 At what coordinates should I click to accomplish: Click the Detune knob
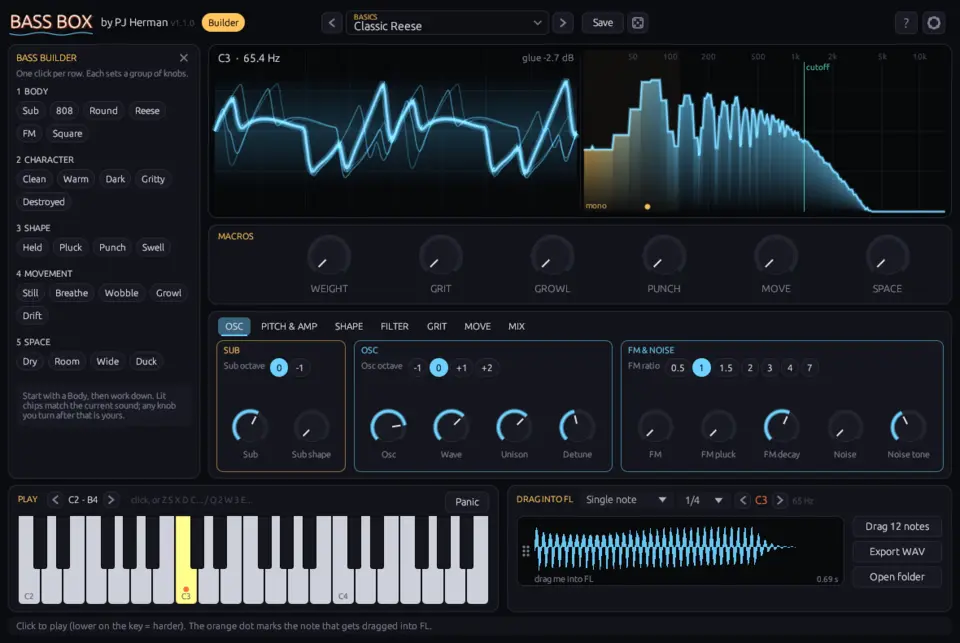point(577,426)
